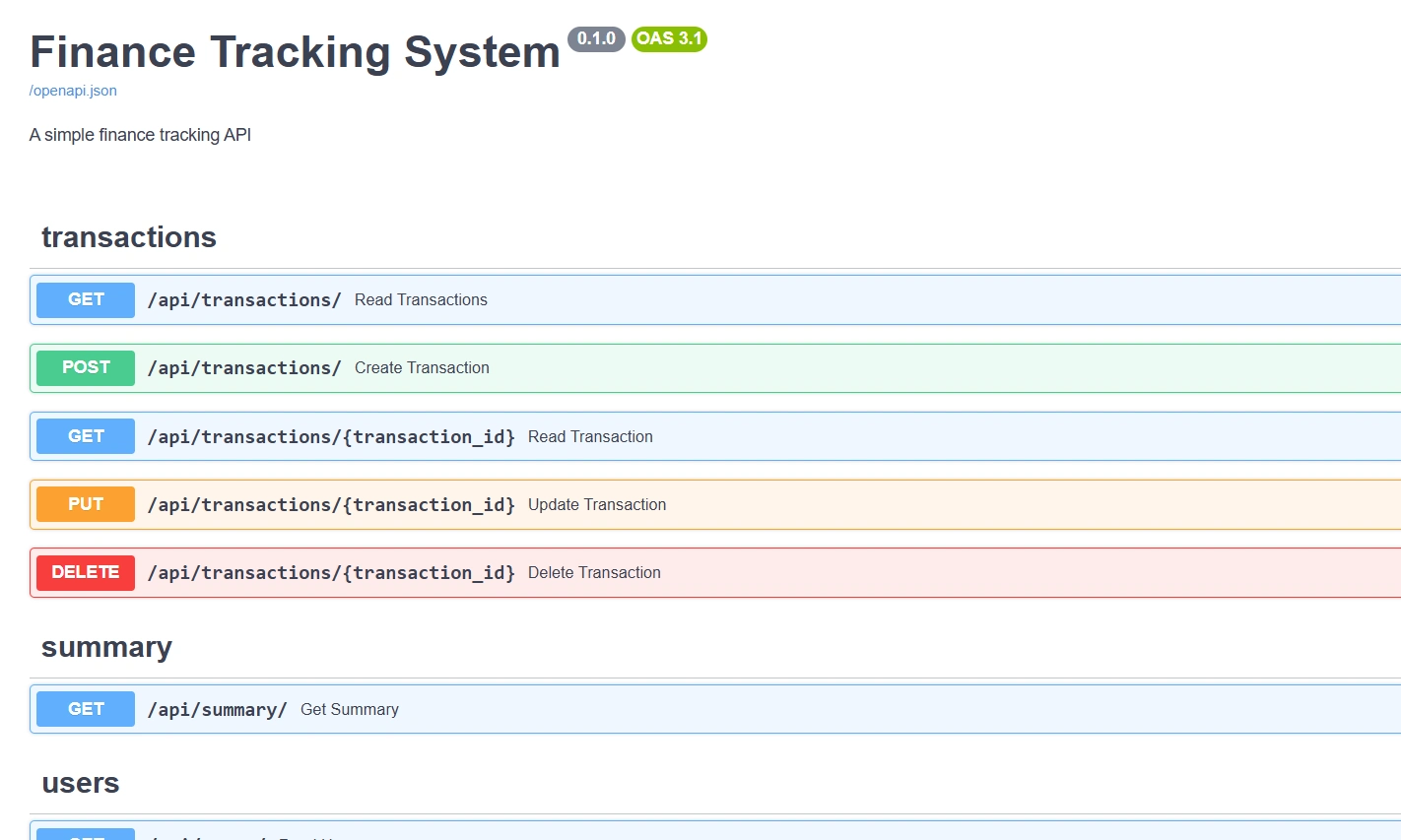This screenshot has width=1401, height=840.
Task: Select the POST /api/transactions/ path text
Action: [x=244, y=368]
